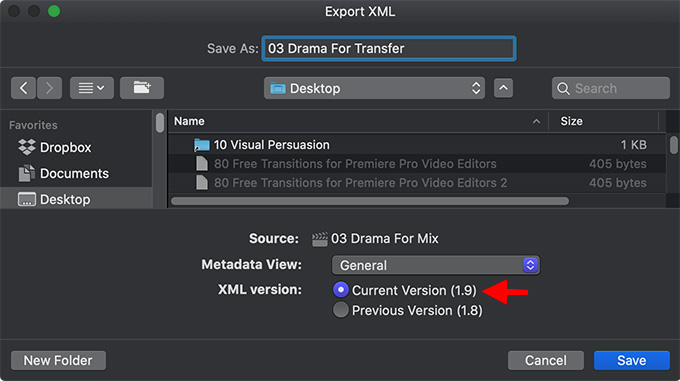This screenshot has width=680, height=381.
Task: Click the Search magnifier field
Action: point(611,88)
